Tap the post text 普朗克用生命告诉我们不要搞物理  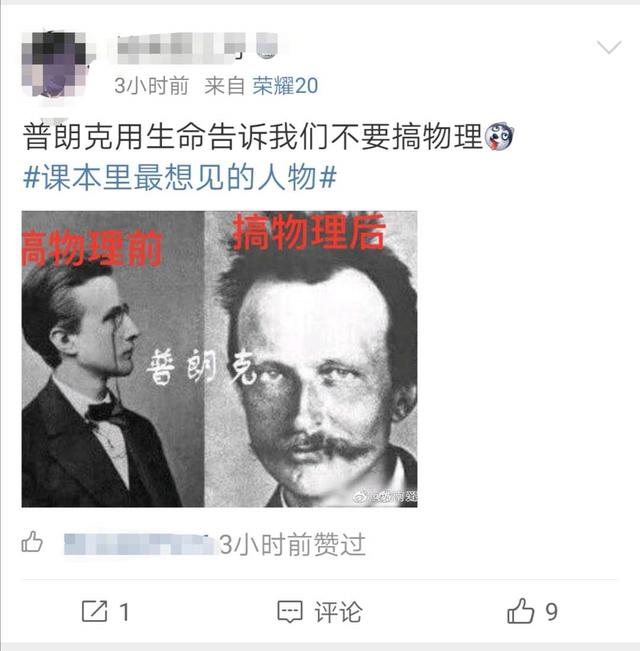[253, 137]
